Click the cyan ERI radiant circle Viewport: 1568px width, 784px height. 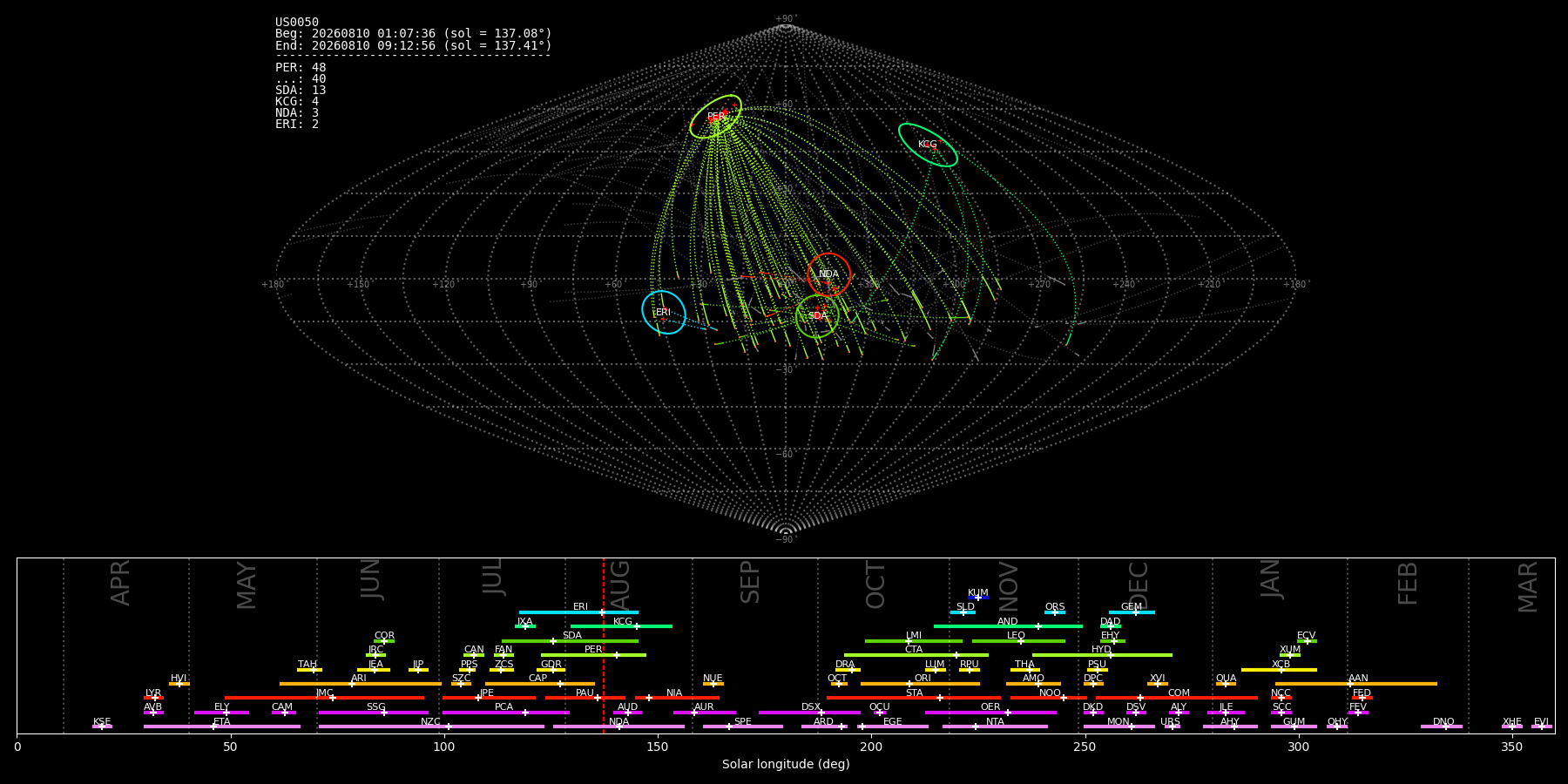click(664, 312)
